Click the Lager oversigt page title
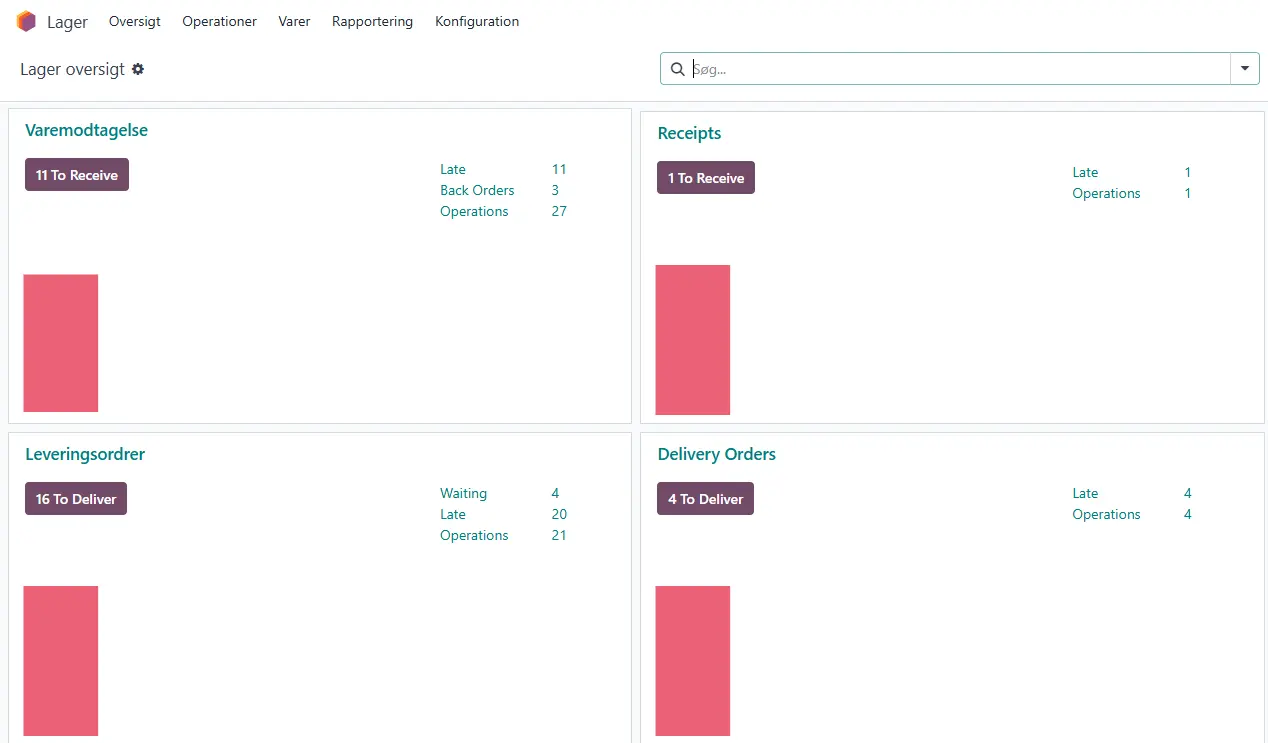Viewport: 1268px width, 743px height. 72,69
